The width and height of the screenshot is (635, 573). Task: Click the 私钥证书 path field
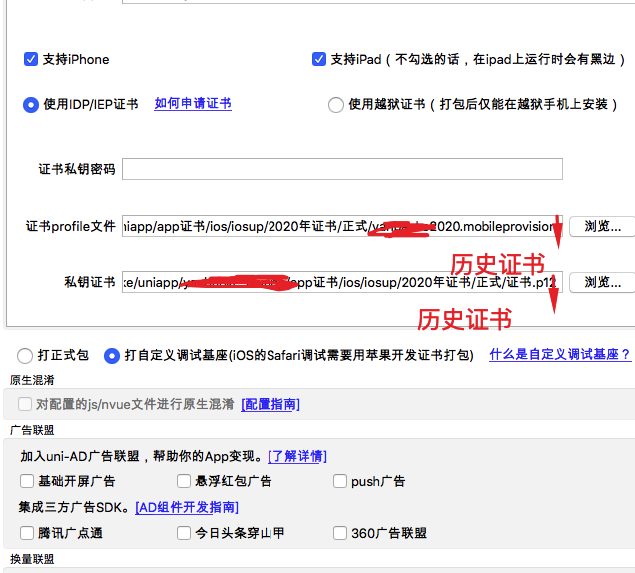pyautogui.click(x=342, y=282)
